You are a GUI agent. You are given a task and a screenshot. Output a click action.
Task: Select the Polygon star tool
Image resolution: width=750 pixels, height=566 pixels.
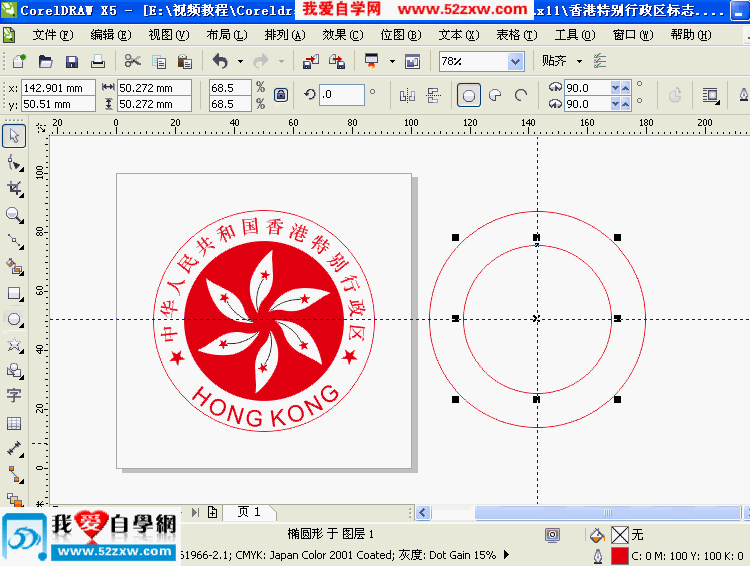pos(15,345)
